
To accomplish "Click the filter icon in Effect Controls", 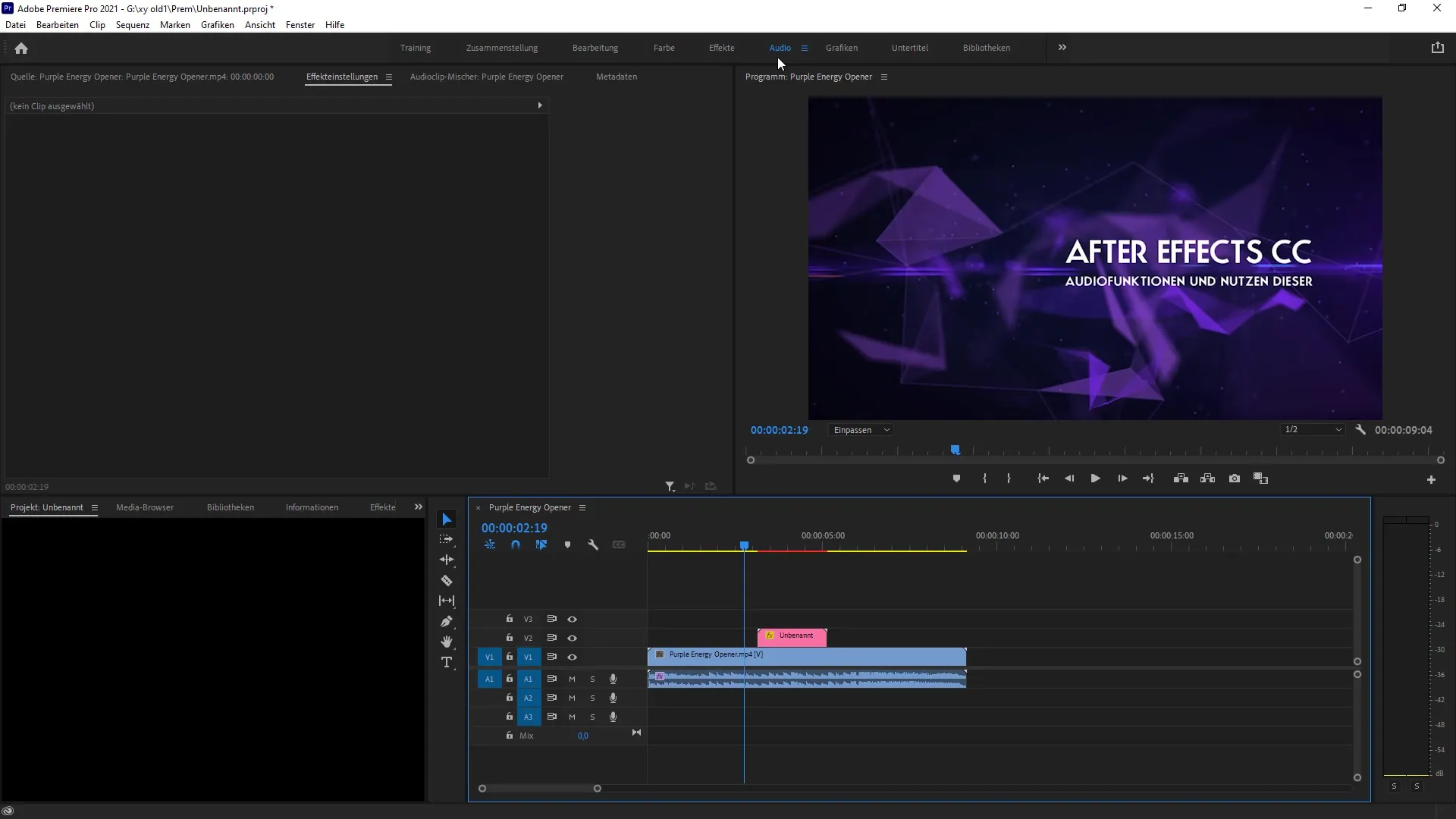I will click(670, 487).
